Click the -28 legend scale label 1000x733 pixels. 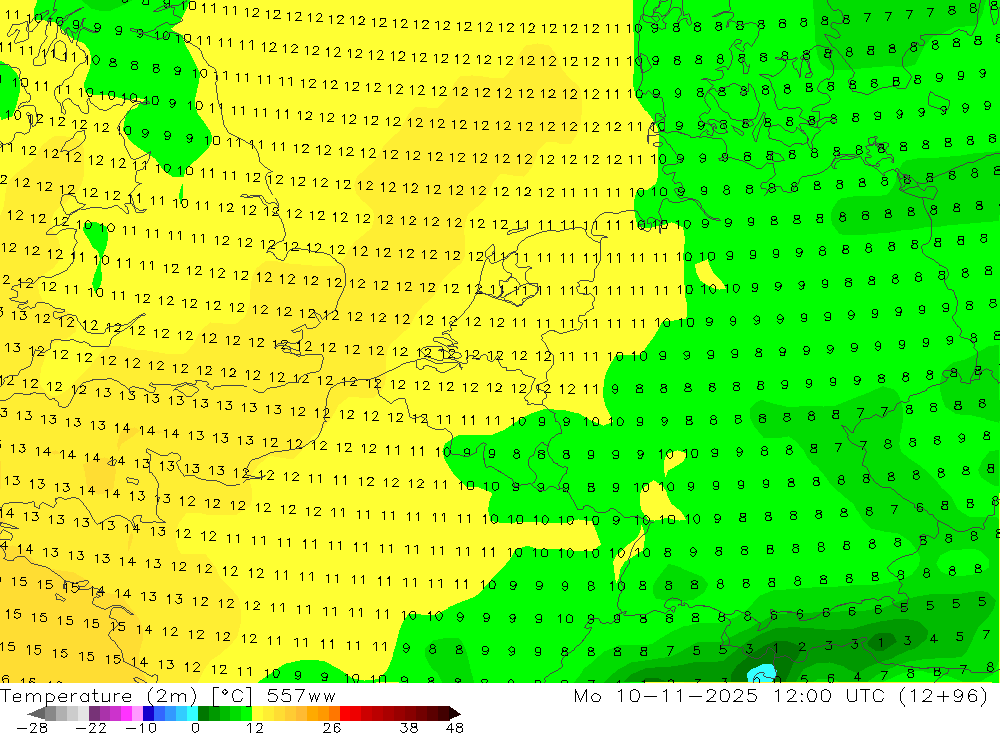(32, 728)
